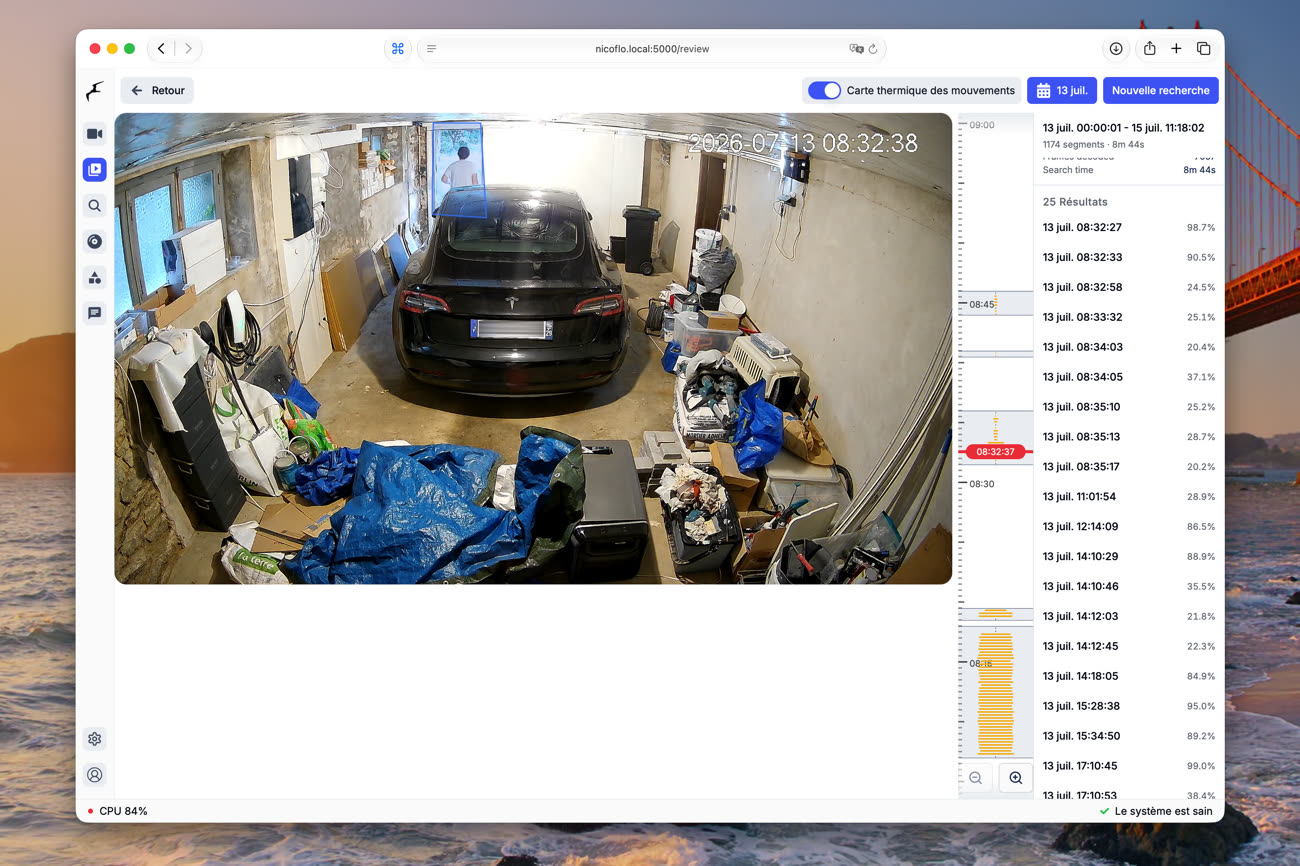The height and width of the screenshot is (866, 1300).
Task: Select result 13 juil. 11:01:54
Action: 1128,496
